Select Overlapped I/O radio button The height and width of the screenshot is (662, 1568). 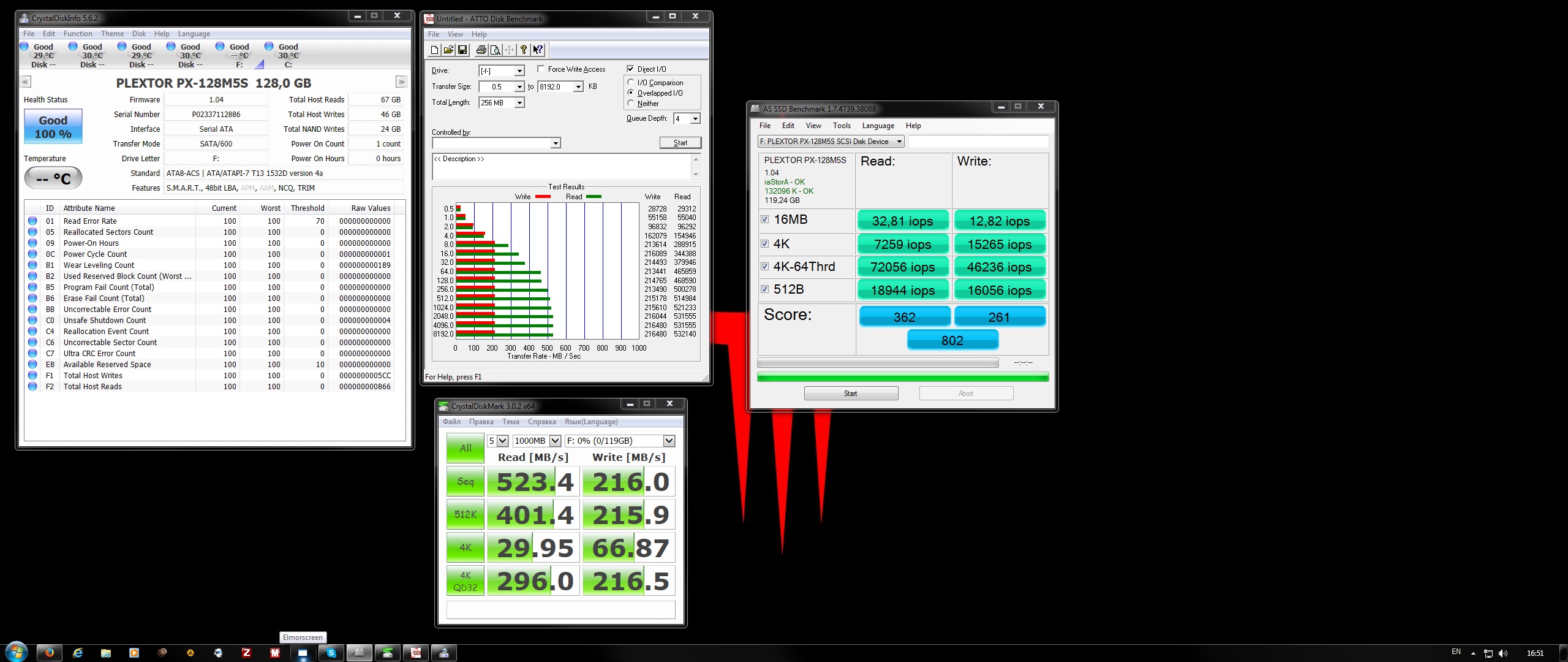click(631, 93)
